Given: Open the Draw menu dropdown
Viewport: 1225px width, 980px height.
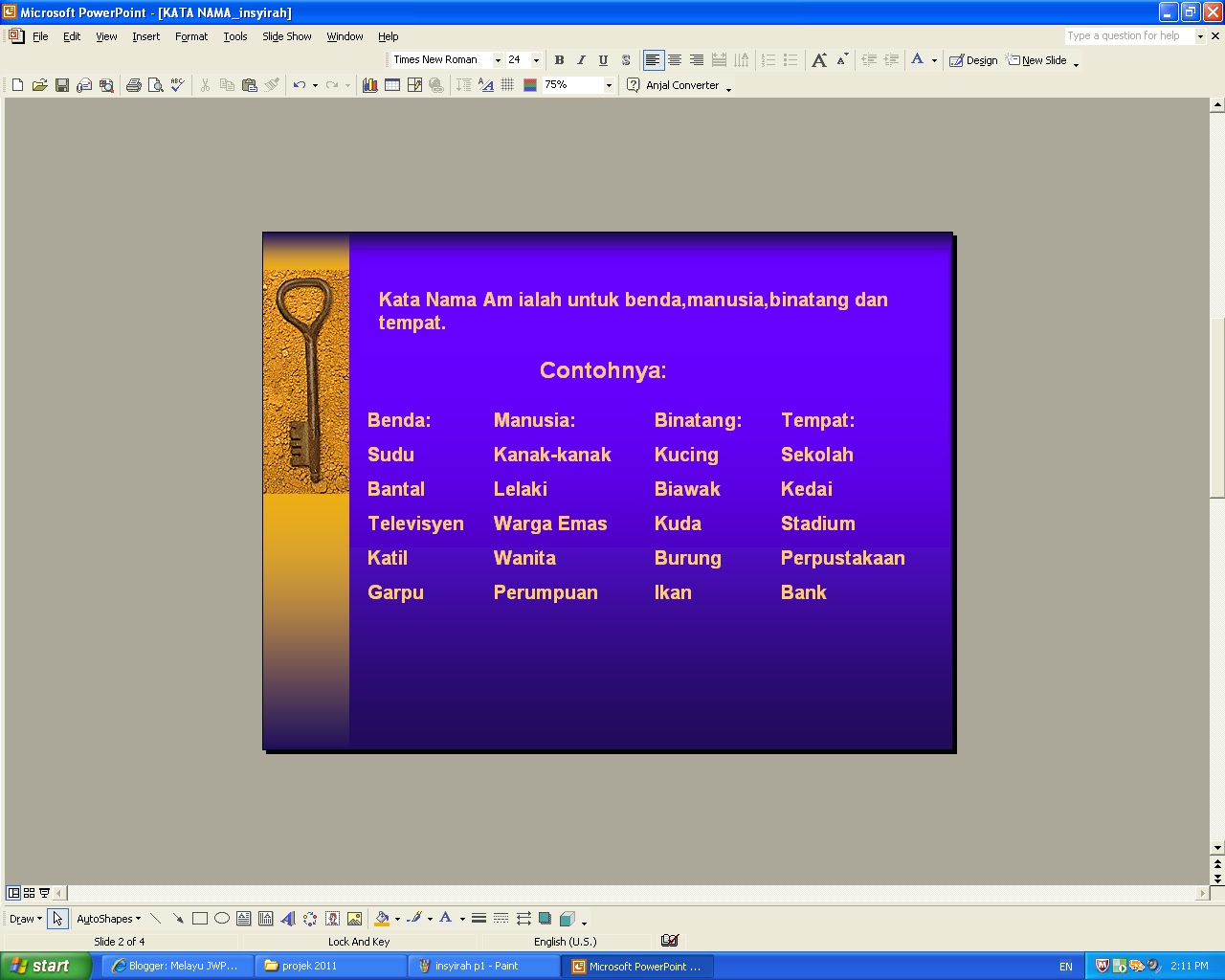Looking at the screenshot, I should coord(26,919).
